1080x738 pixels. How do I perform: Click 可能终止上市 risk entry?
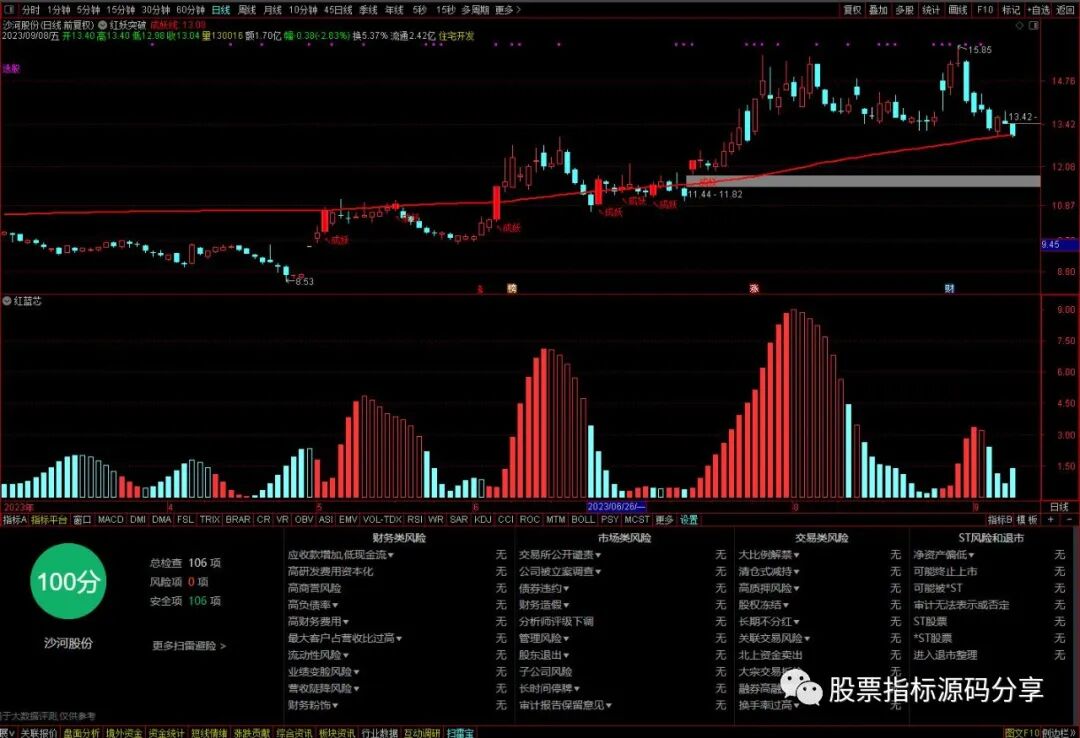pos(945,571)
